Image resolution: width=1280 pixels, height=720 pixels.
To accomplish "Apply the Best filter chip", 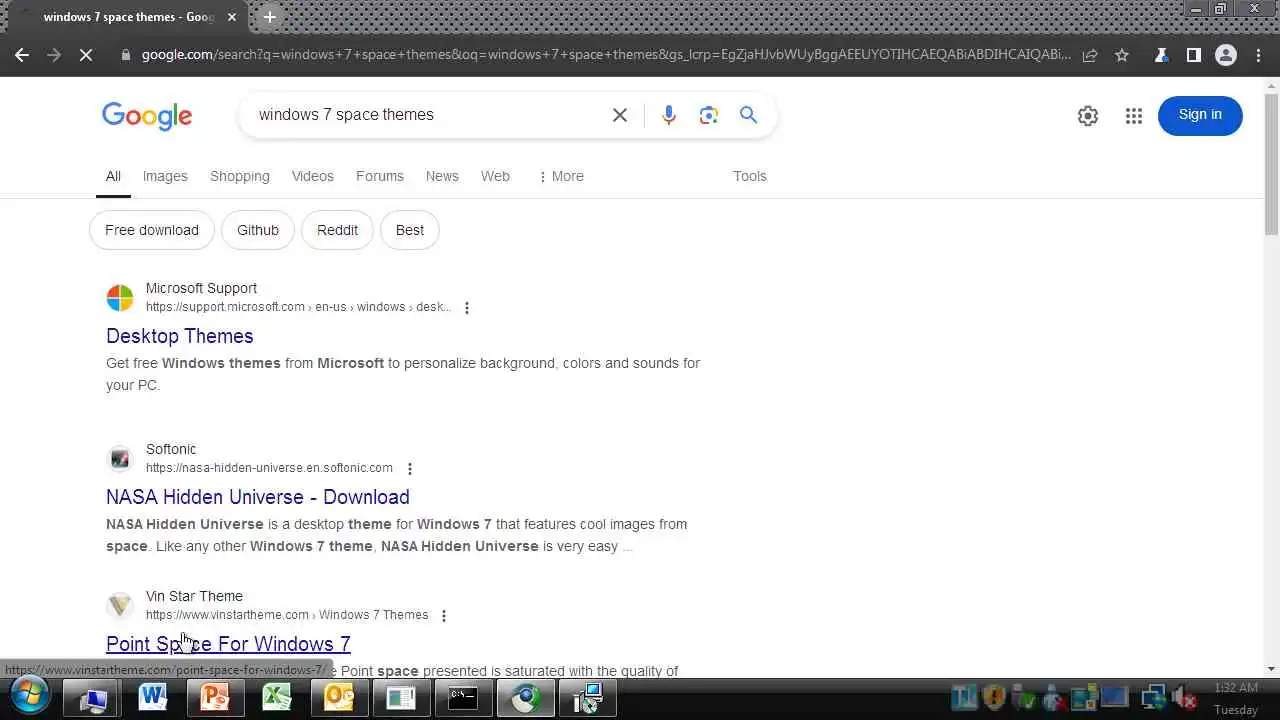I will click(410, 230).
